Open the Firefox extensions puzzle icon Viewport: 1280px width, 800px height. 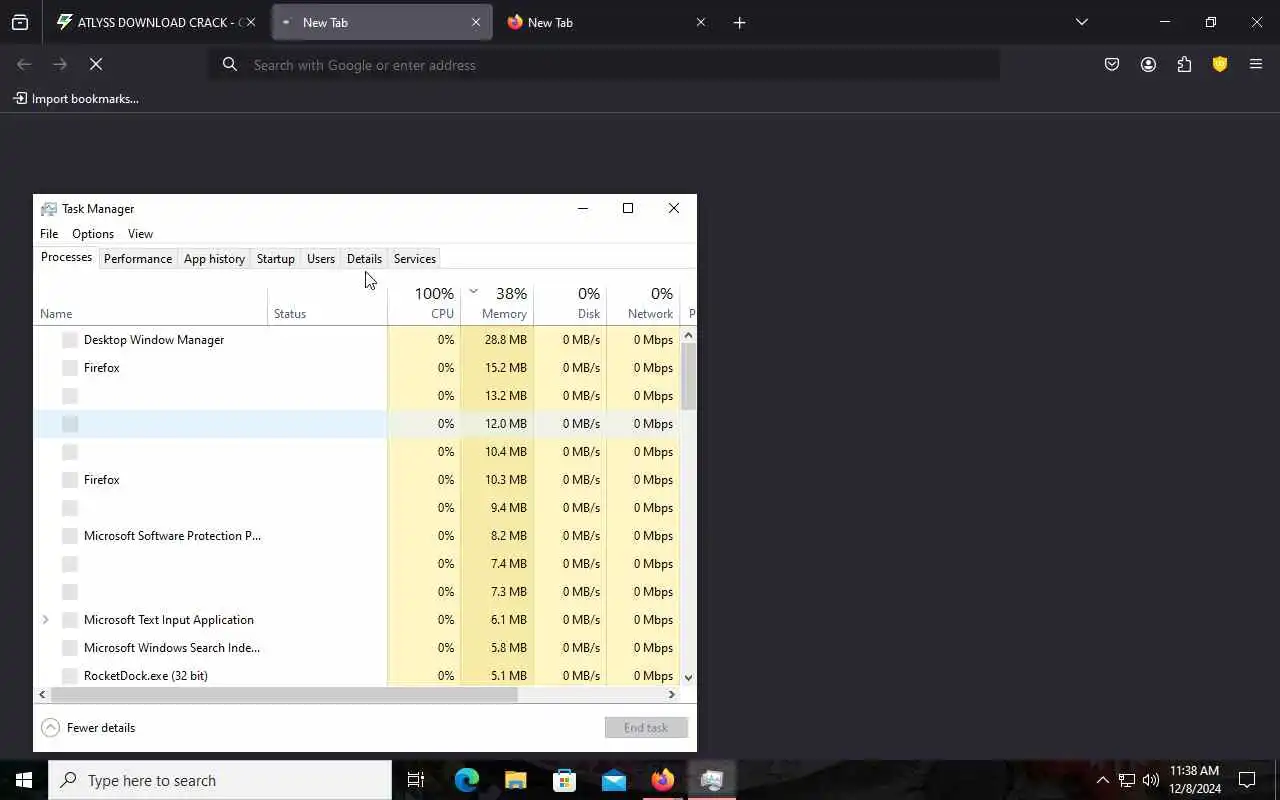click(x=1184, y=64)
